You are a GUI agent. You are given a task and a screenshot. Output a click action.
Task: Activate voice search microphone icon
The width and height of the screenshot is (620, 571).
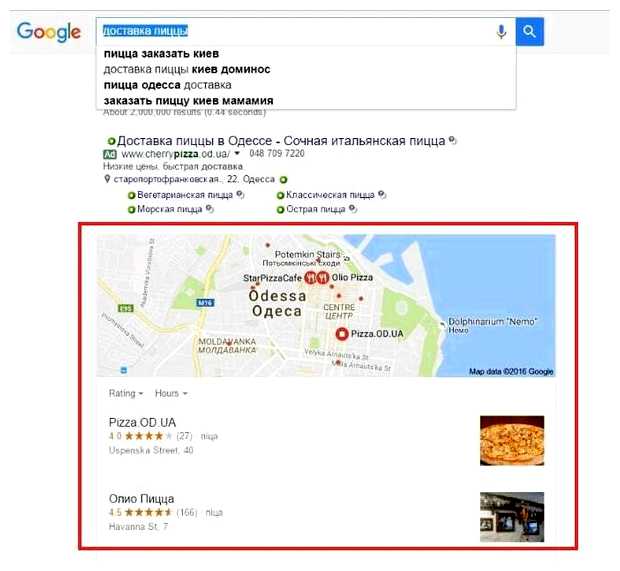pyautogui.click(x=501, y=31)
